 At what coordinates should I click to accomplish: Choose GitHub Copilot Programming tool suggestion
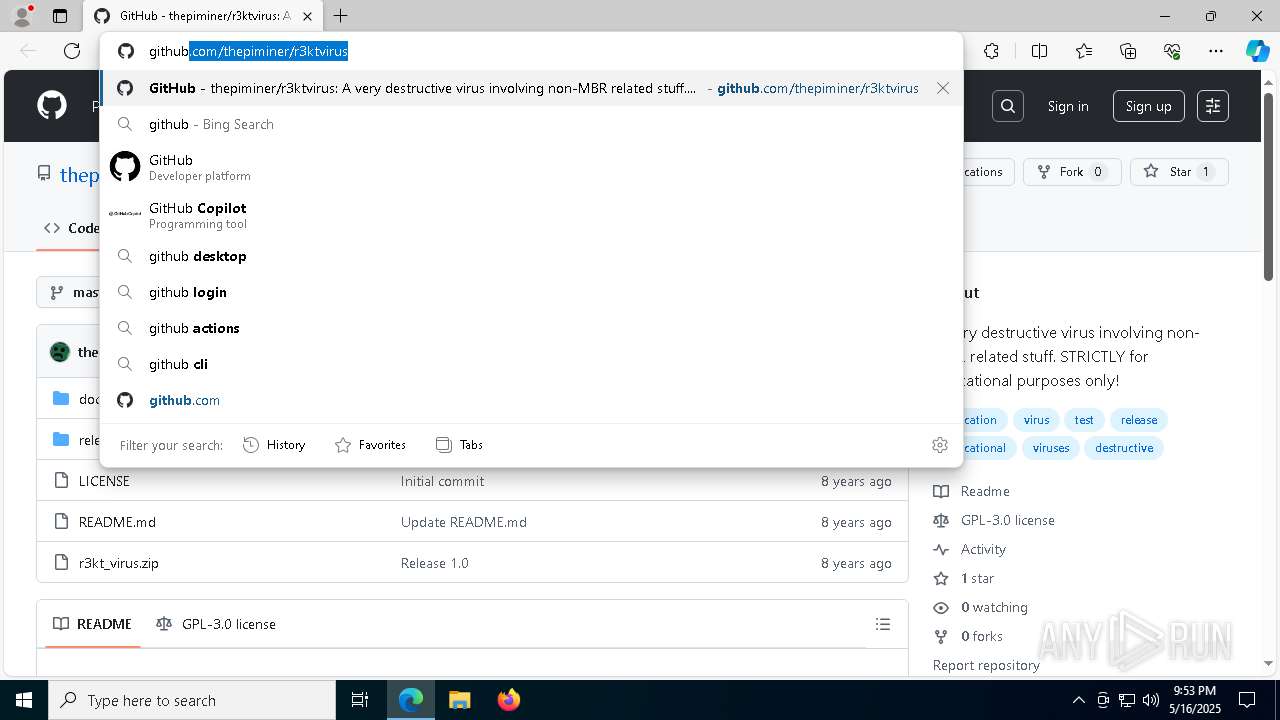click(530, 215)
